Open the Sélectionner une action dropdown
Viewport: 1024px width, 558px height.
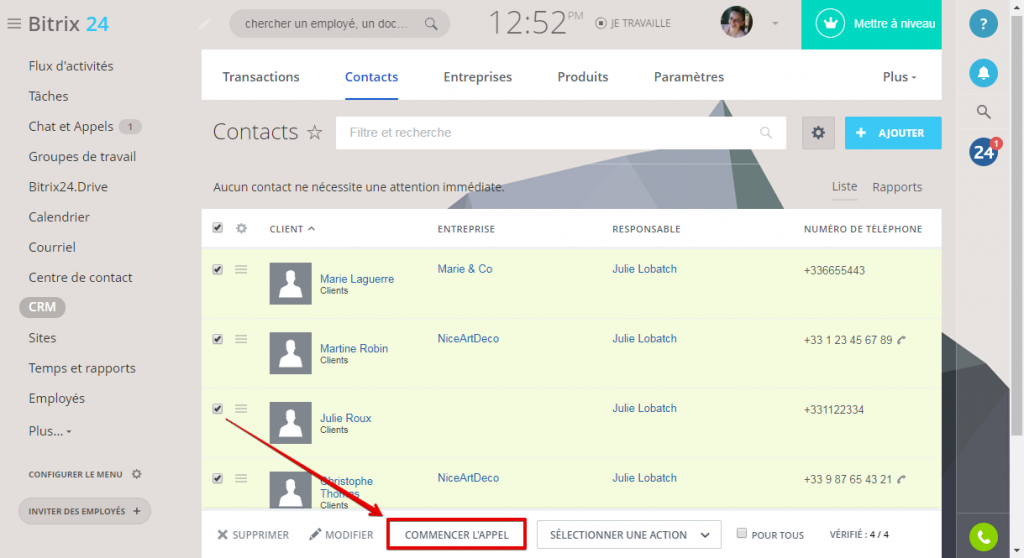(629, 534)
